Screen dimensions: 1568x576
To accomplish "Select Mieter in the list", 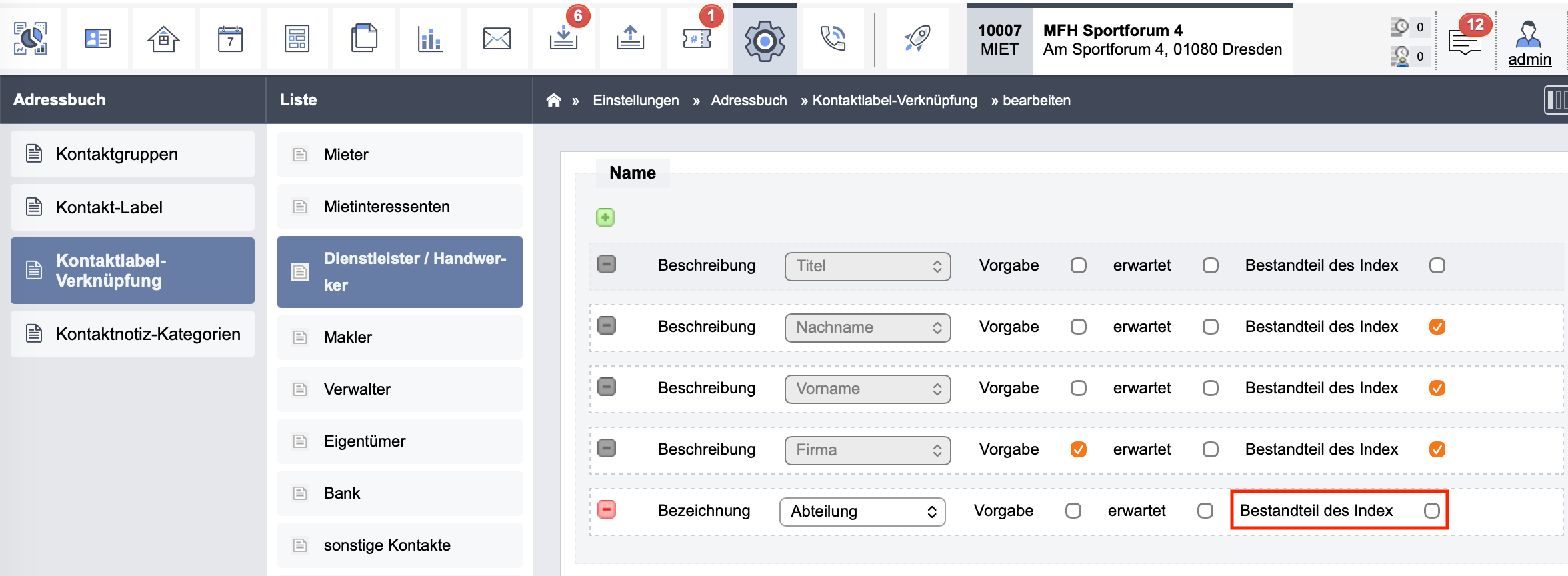I will click(400, 155).
